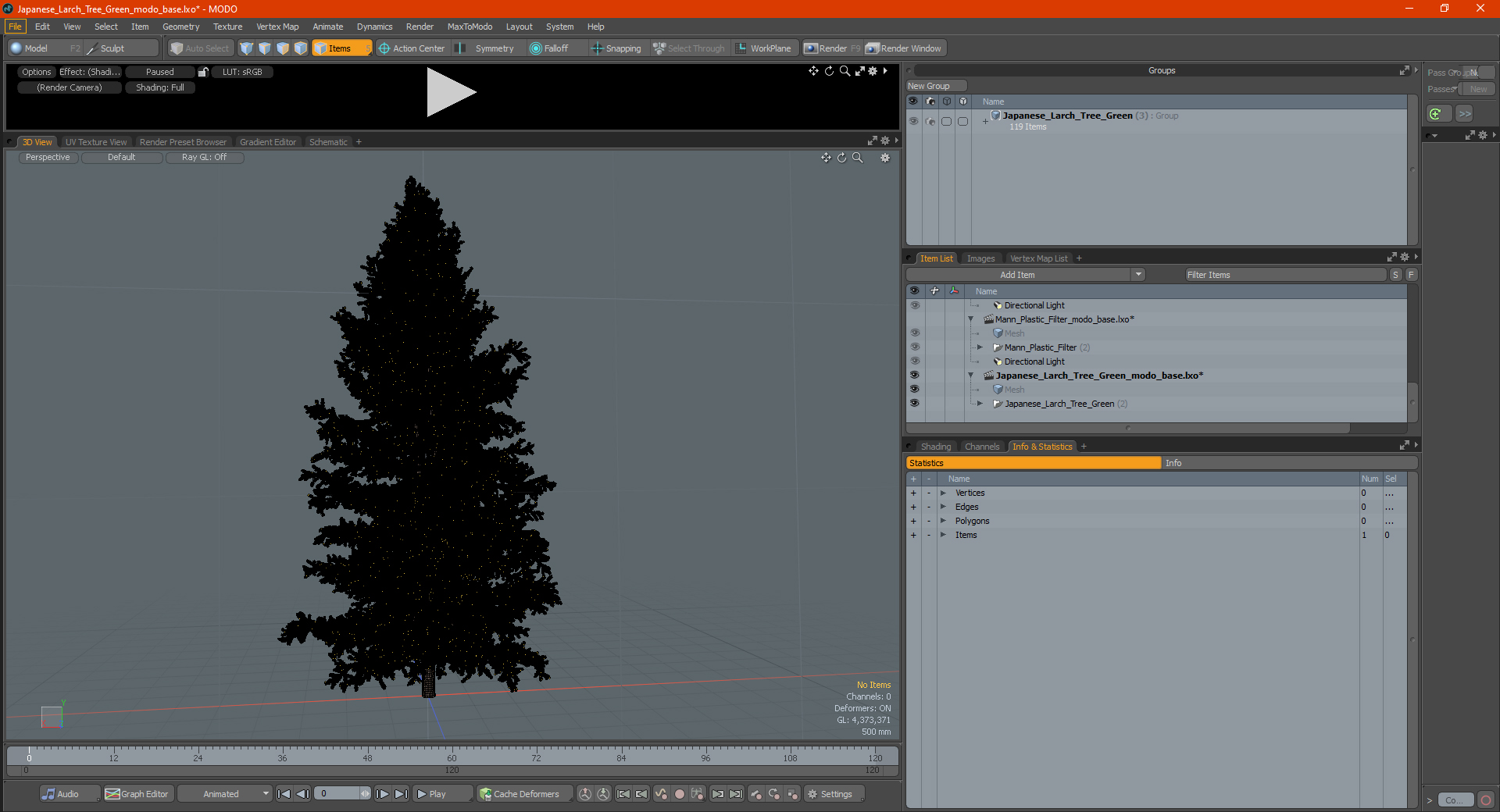Click the Materials selection mode cube icon
This screenshot has width=1500, height=812.
point(301,48)
